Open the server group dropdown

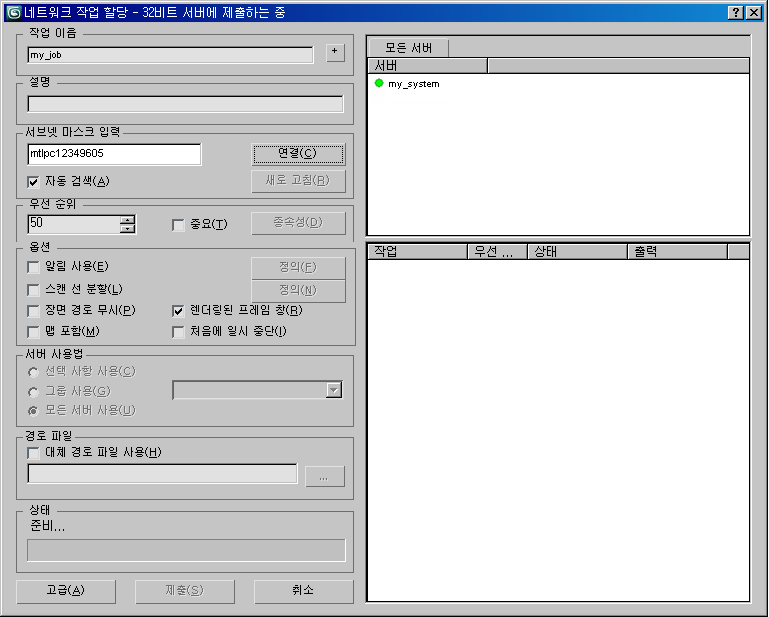pos(334,390)
